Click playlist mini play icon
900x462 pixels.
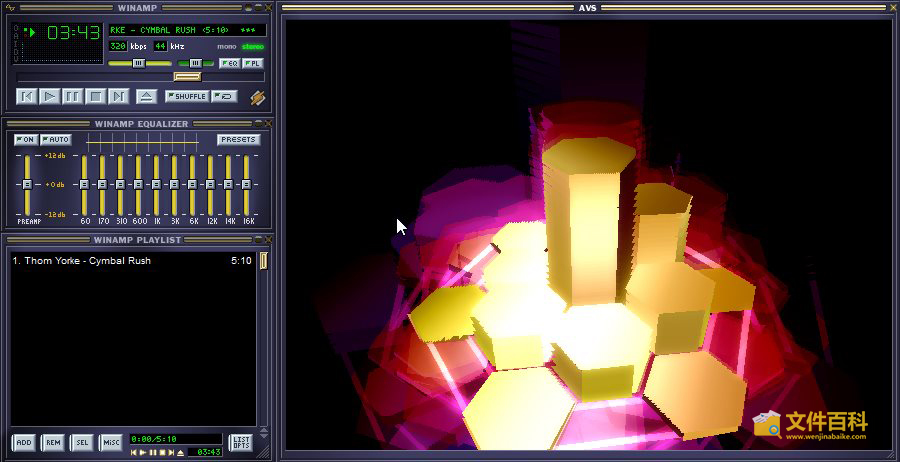pyautogui.click(x=143, y=453)
